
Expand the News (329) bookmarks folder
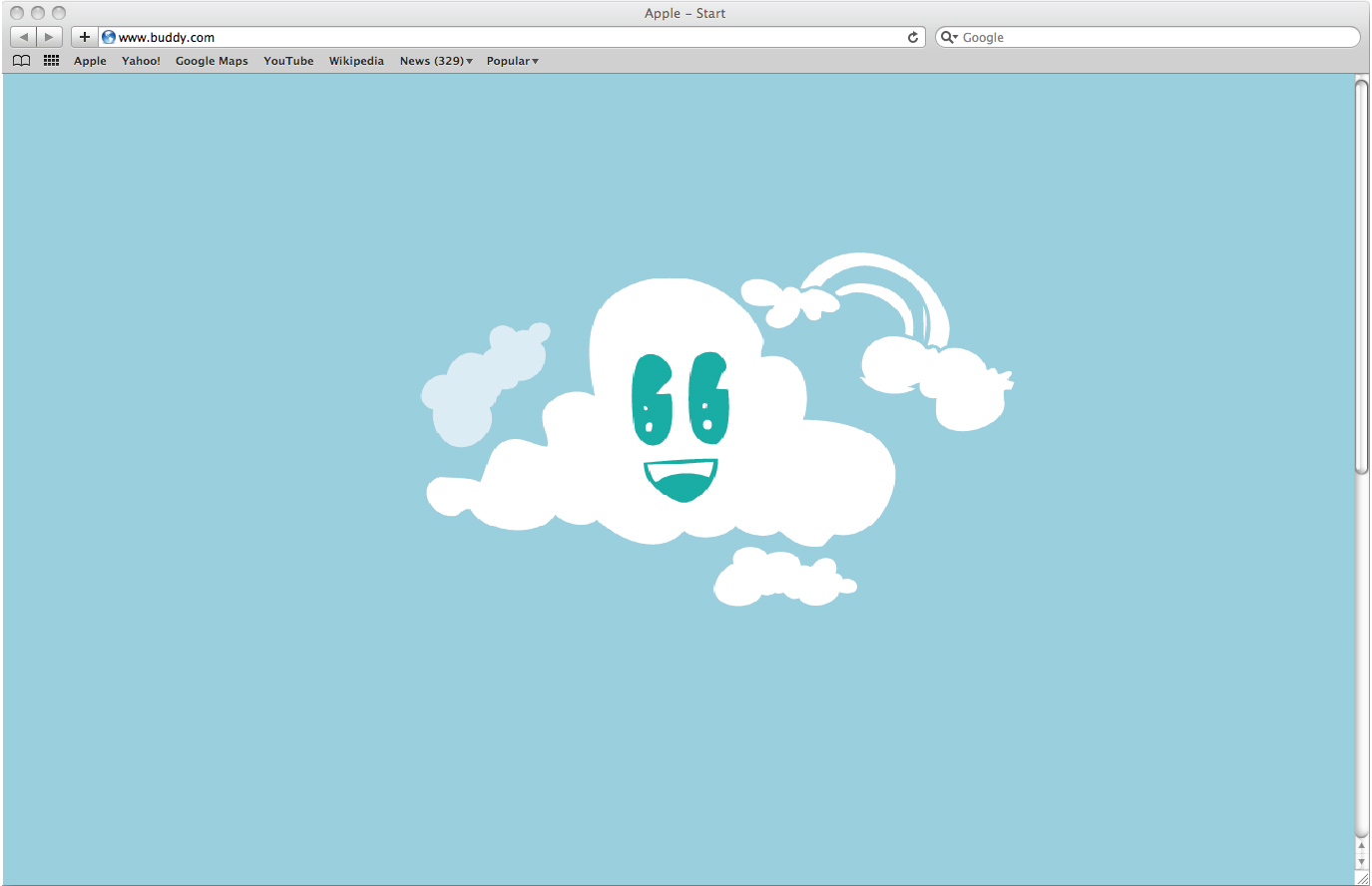click(x=436, y=61)
